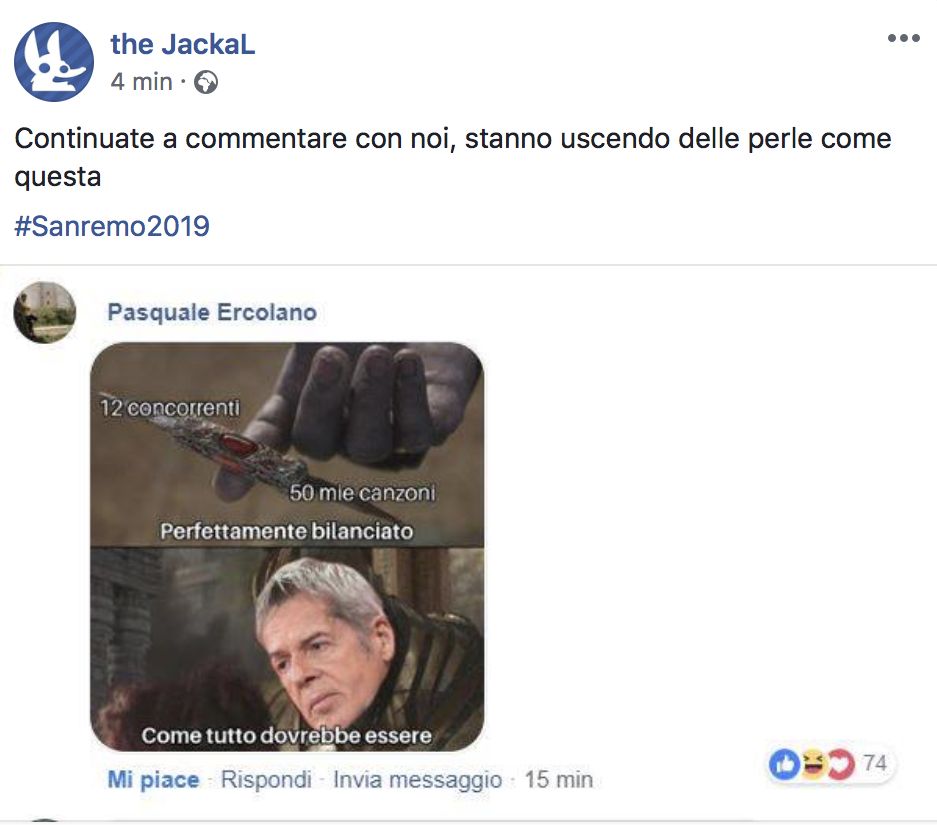Open the #Sanremo2019 hashtag
This screenshot has width=937, height=825.
tap(112, 226)
